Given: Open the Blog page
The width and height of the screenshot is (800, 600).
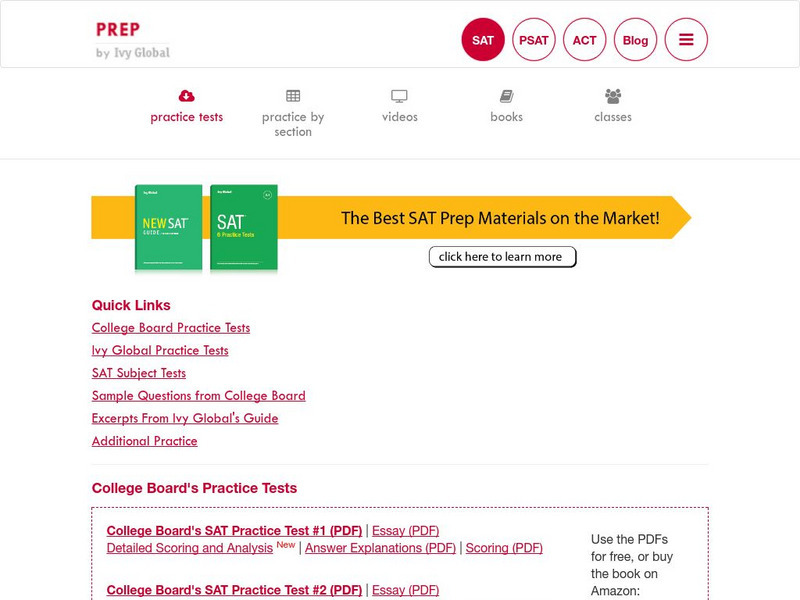Looking at the screenshot, I should (x=635, y=40).
